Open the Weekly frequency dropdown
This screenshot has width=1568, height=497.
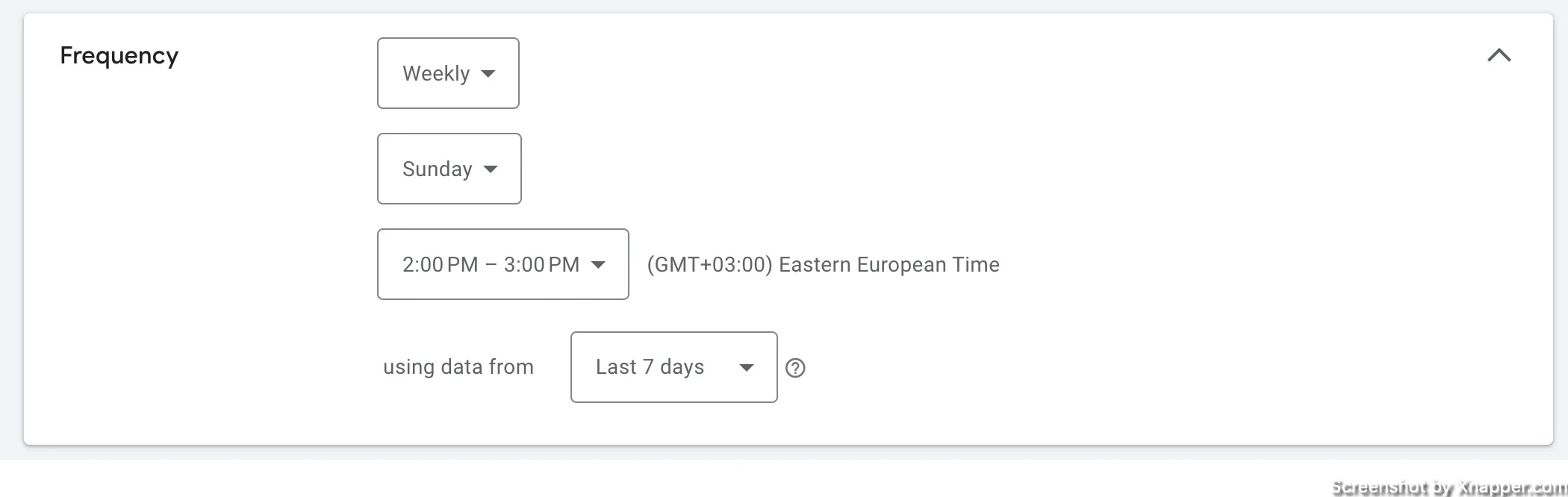(448, 73)
